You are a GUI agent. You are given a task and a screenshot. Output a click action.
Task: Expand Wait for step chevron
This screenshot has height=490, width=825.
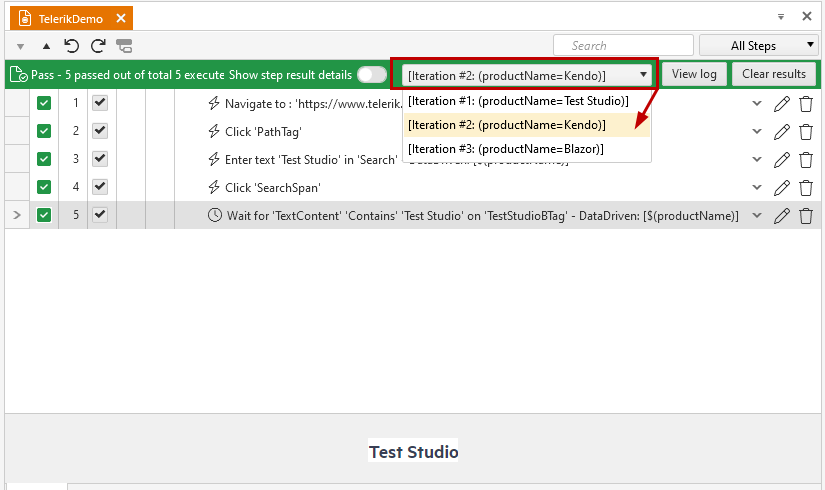(757, 215)
